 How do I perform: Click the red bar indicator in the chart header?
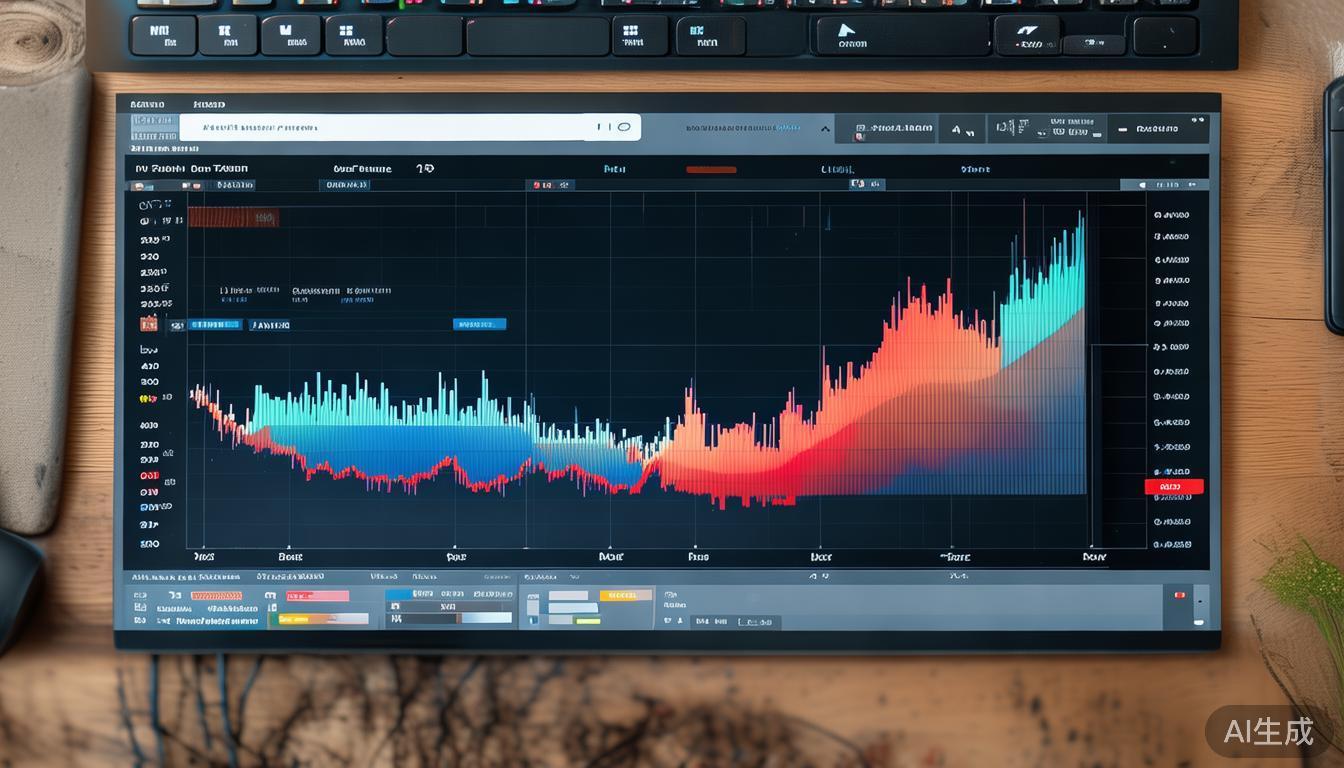pos(711,170)
